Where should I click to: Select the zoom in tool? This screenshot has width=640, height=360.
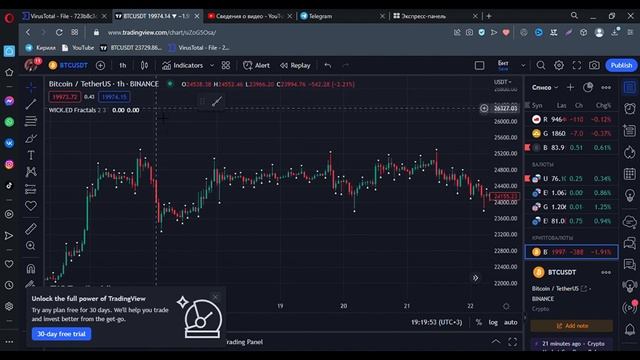31,246
